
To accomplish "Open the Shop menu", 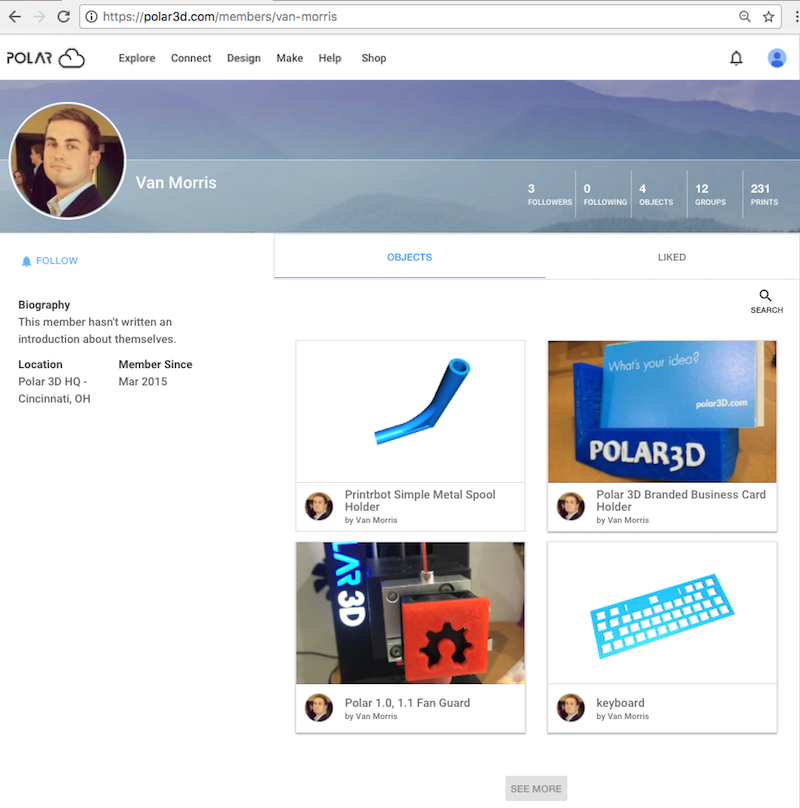I will (374, 58).
